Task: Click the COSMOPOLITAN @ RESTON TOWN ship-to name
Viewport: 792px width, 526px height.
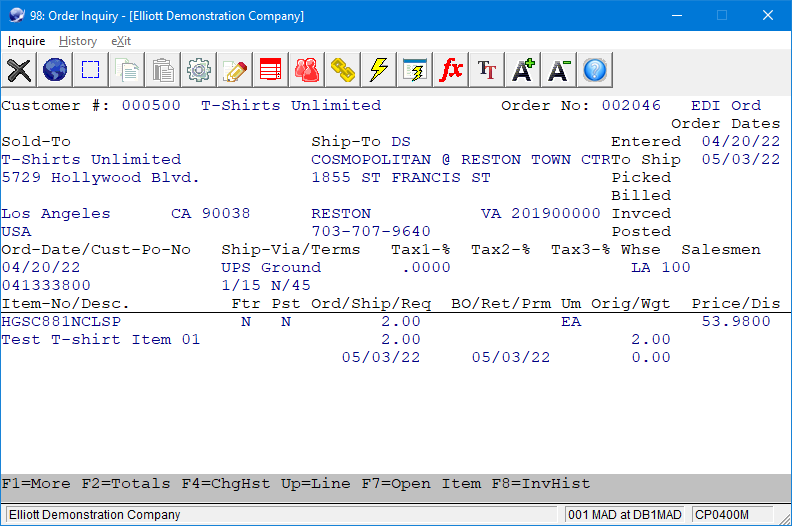Action: [461, 159]
